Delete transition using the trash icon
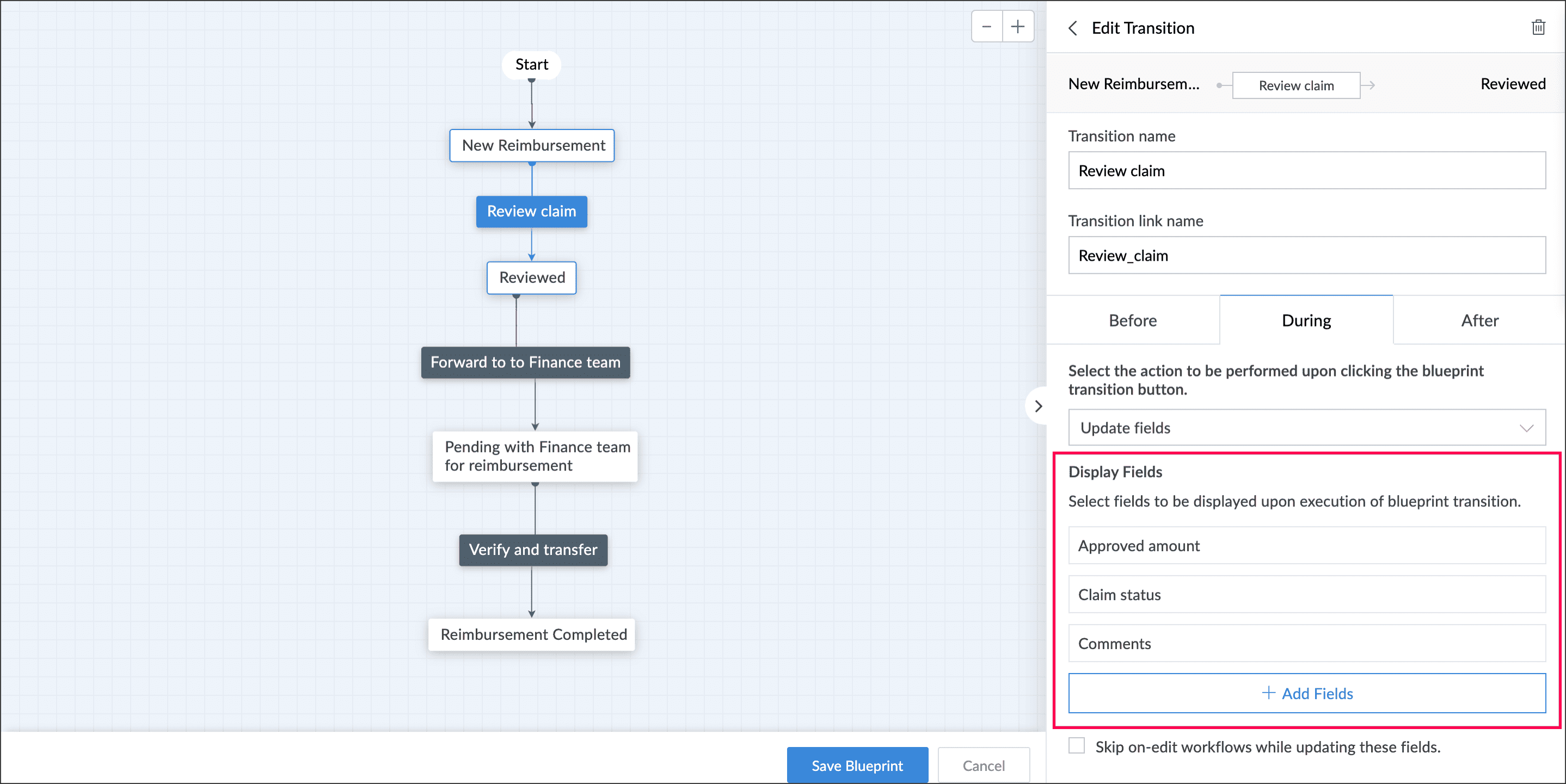 [x=1538, y=27]
